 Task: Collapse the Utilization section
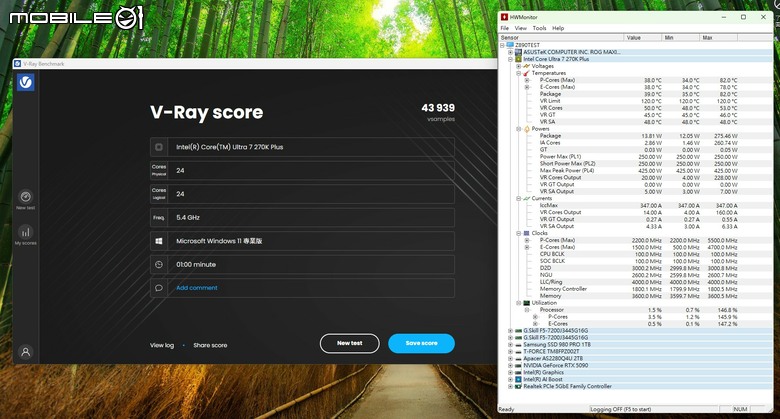coord(518,303)
